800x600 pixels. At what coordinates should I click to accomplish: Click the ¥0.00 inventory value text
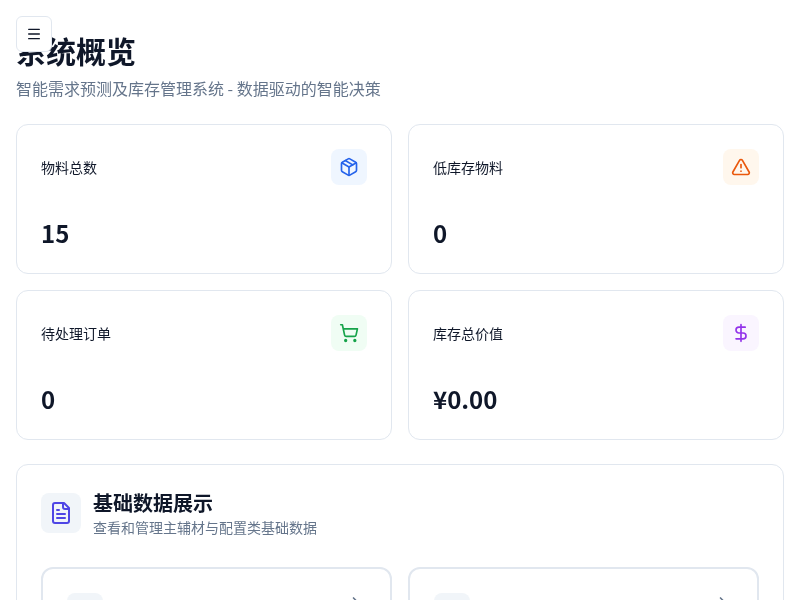coord(466,400)
